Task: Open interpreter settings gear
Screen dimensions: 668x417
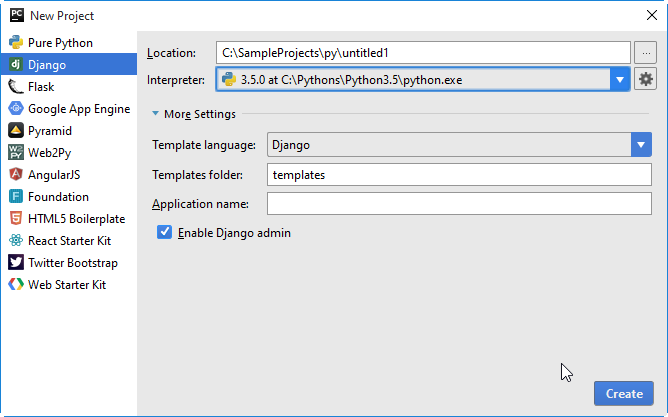Action: (646, 80)
